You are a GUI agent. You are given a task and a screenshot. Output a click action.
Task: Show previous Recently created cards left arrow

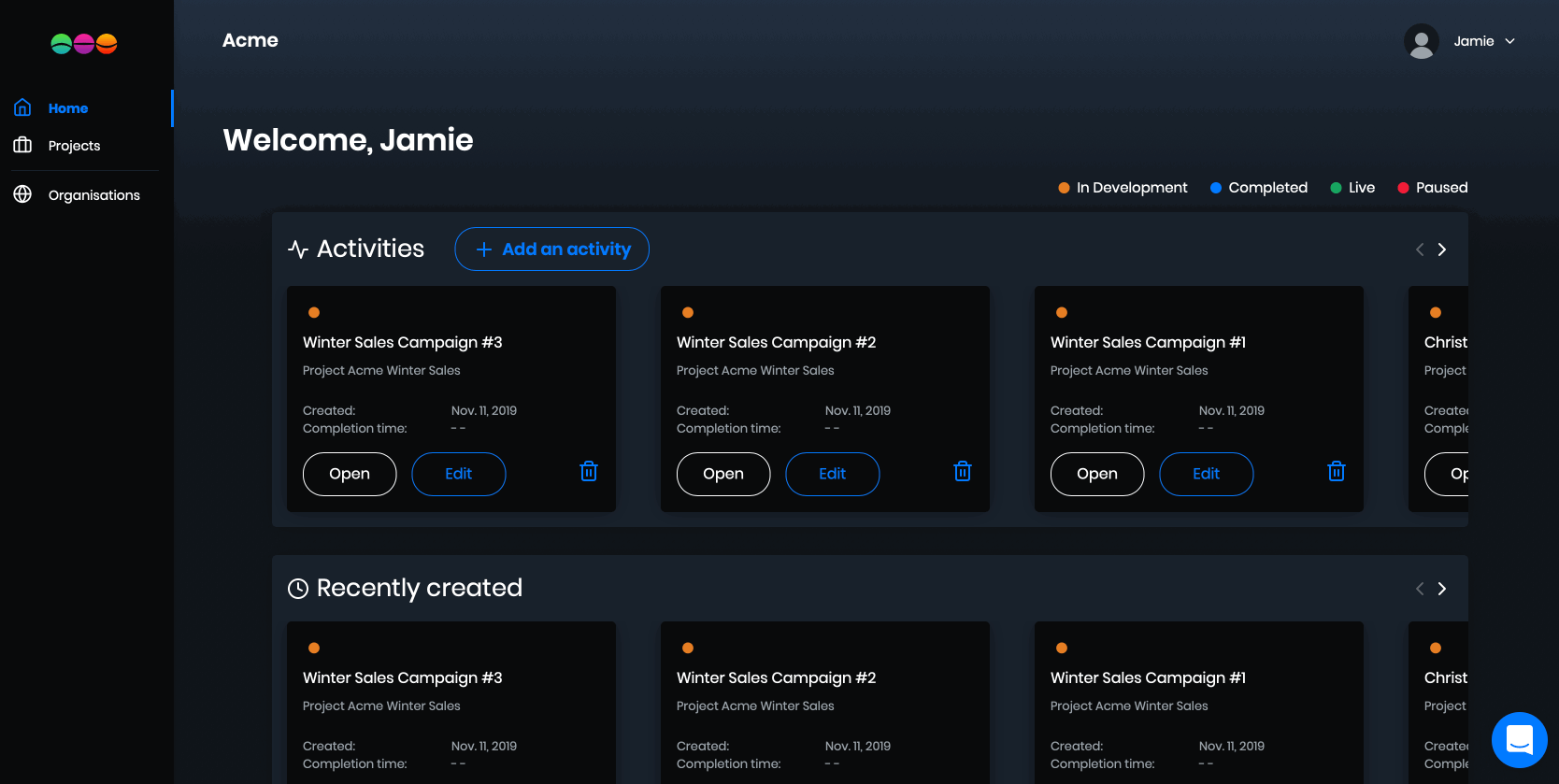coord(1420,589)
